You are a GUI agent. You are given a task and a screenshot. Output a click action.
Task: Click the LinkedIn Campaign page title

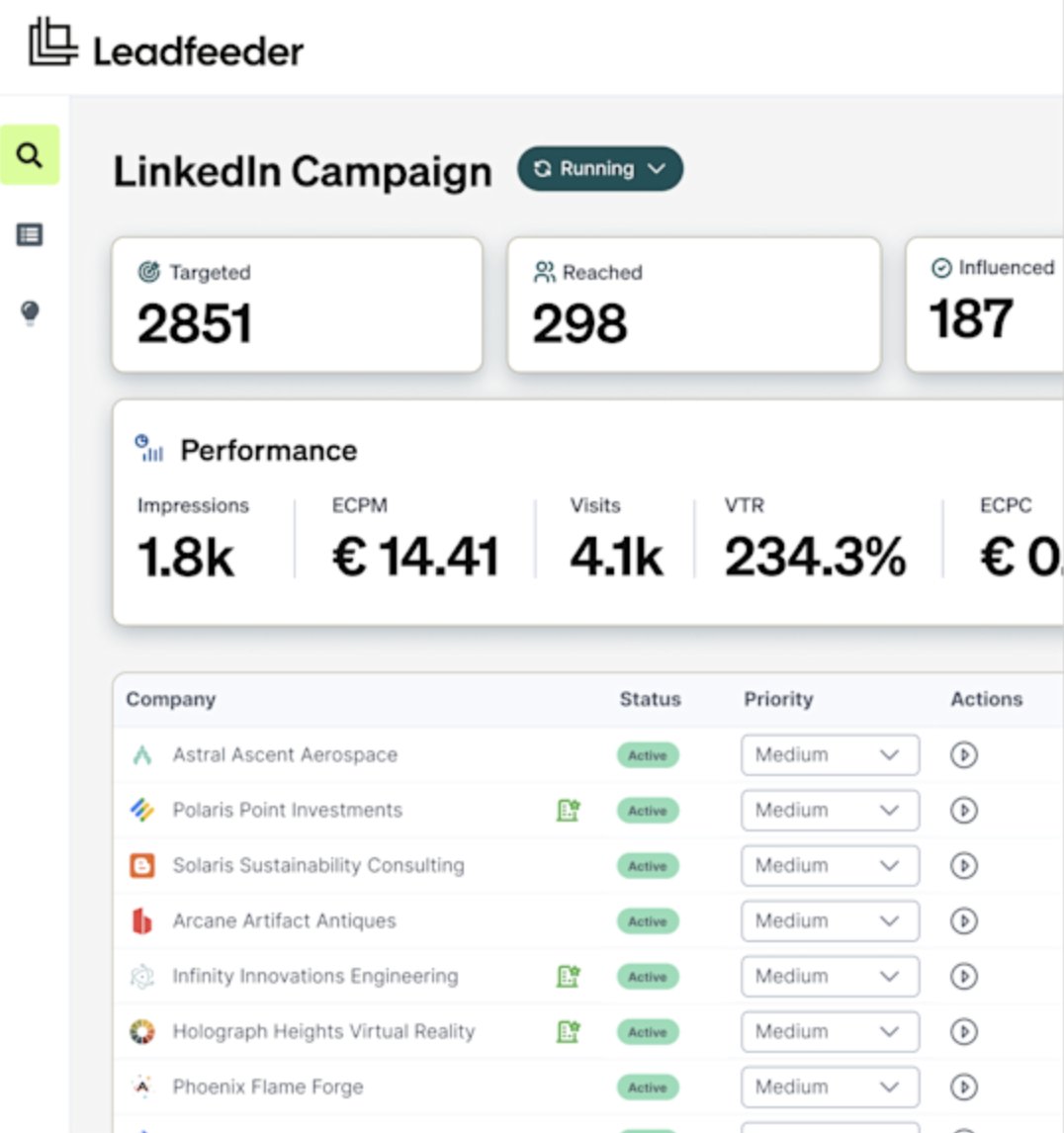pos(303,172)
